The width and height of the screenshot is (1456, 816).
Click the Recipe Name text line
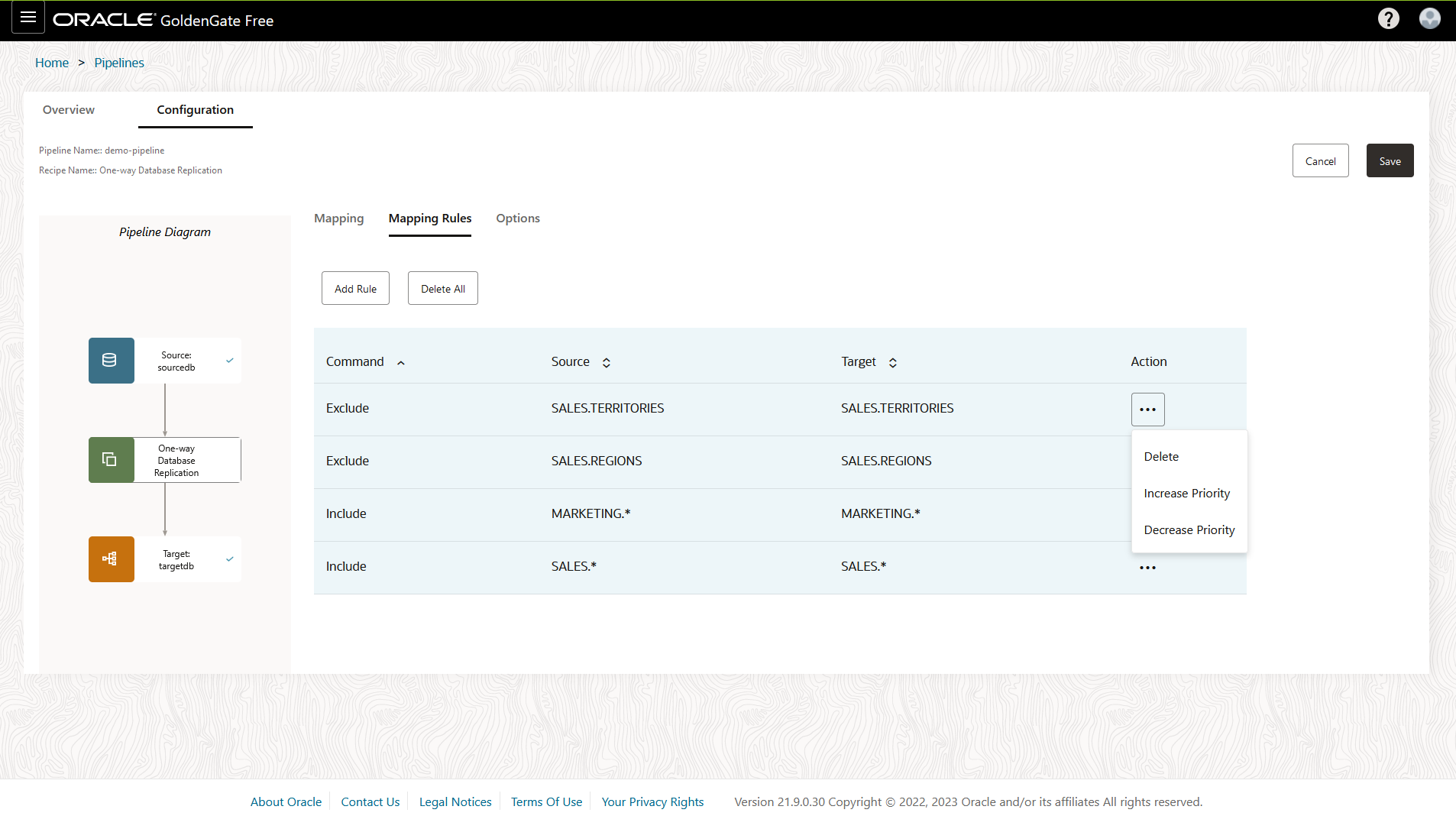(x=131, y=170)
